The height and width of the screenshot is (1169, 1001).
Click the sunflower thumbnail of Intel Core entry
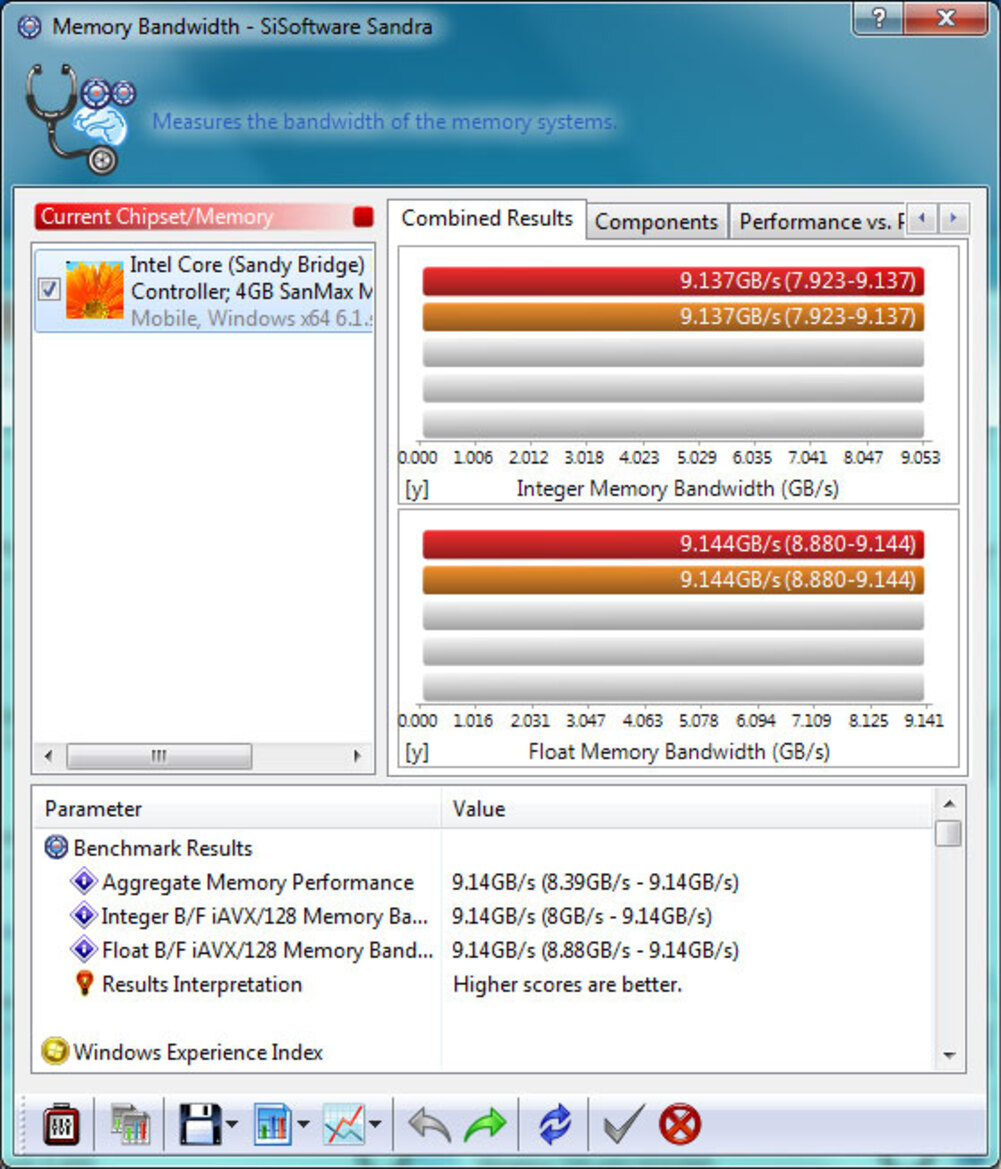point(95,290)
